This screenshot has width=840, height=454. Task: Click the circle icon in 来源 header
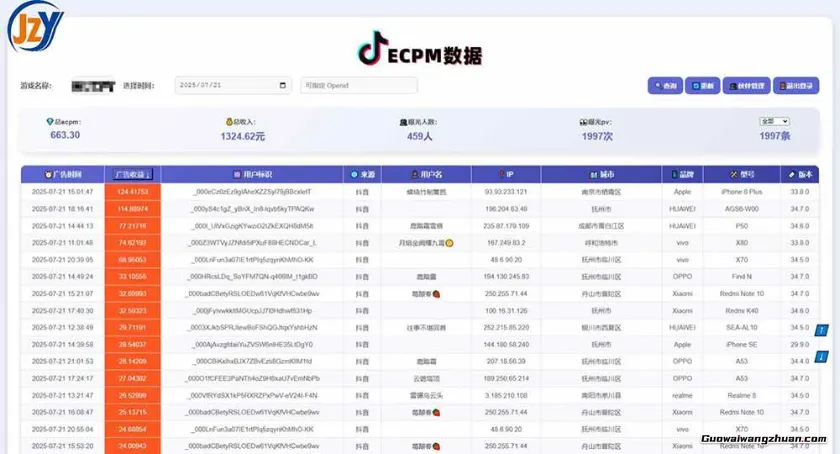pyautogui.click(x=354, y=175)
